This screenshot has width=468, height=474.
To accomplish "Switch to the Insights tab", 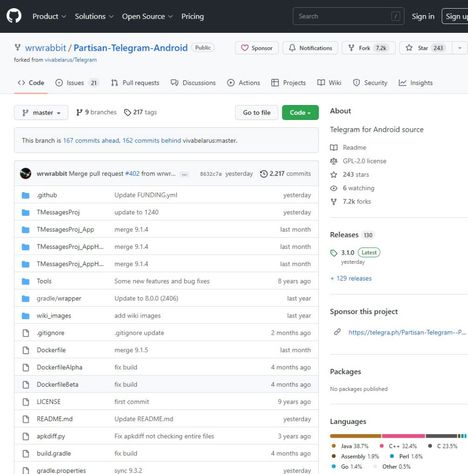I will point(416,83).
